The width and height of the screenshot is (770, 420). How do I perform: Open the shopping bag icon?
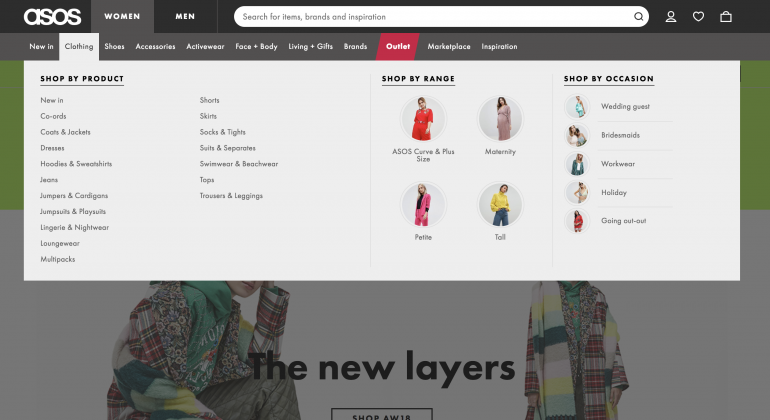coord(726,17)
